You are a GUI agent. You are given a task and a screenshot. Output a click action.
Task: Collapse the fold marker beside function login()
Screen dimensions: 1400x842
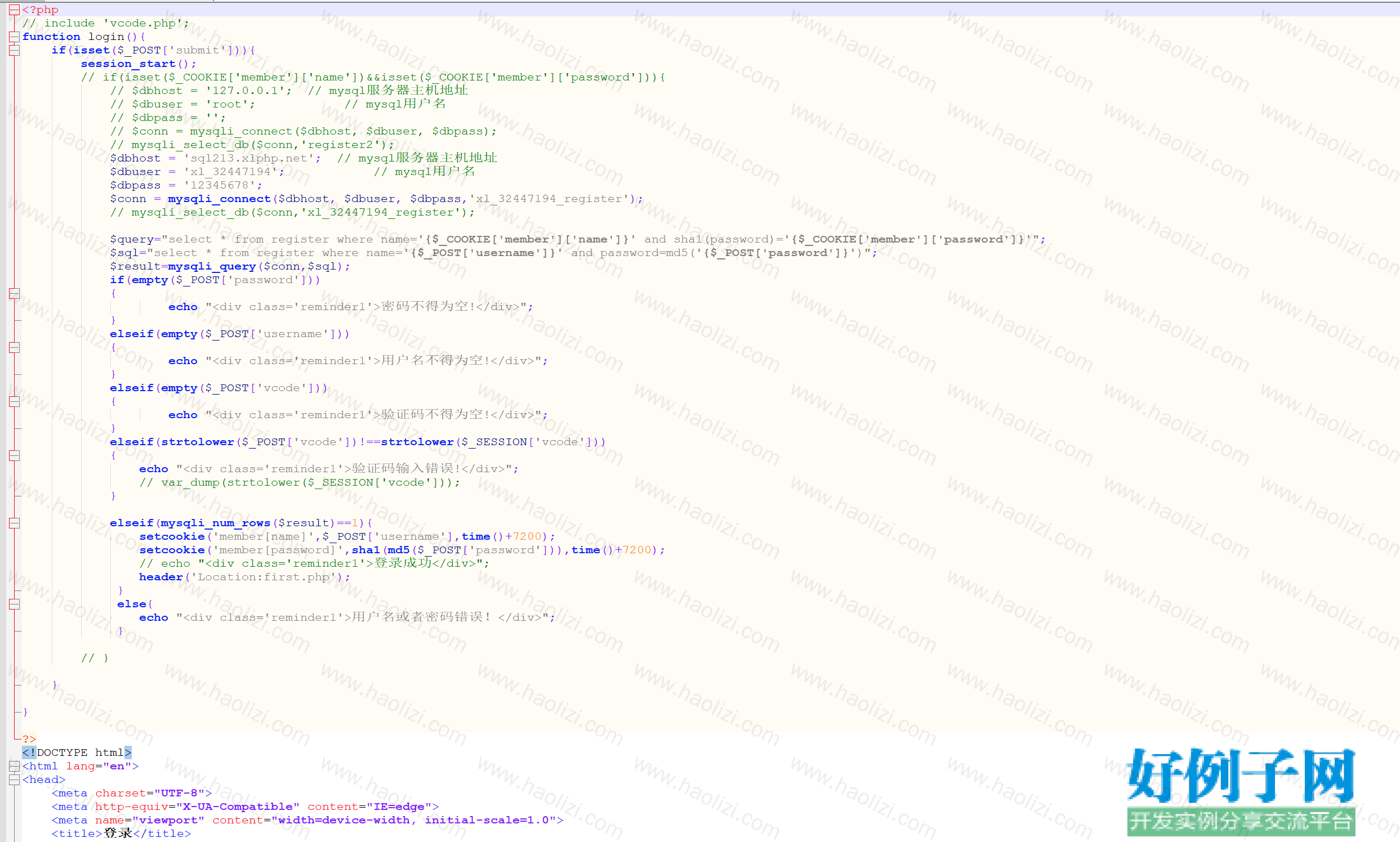pyautogui.click(x=14, y=37)
